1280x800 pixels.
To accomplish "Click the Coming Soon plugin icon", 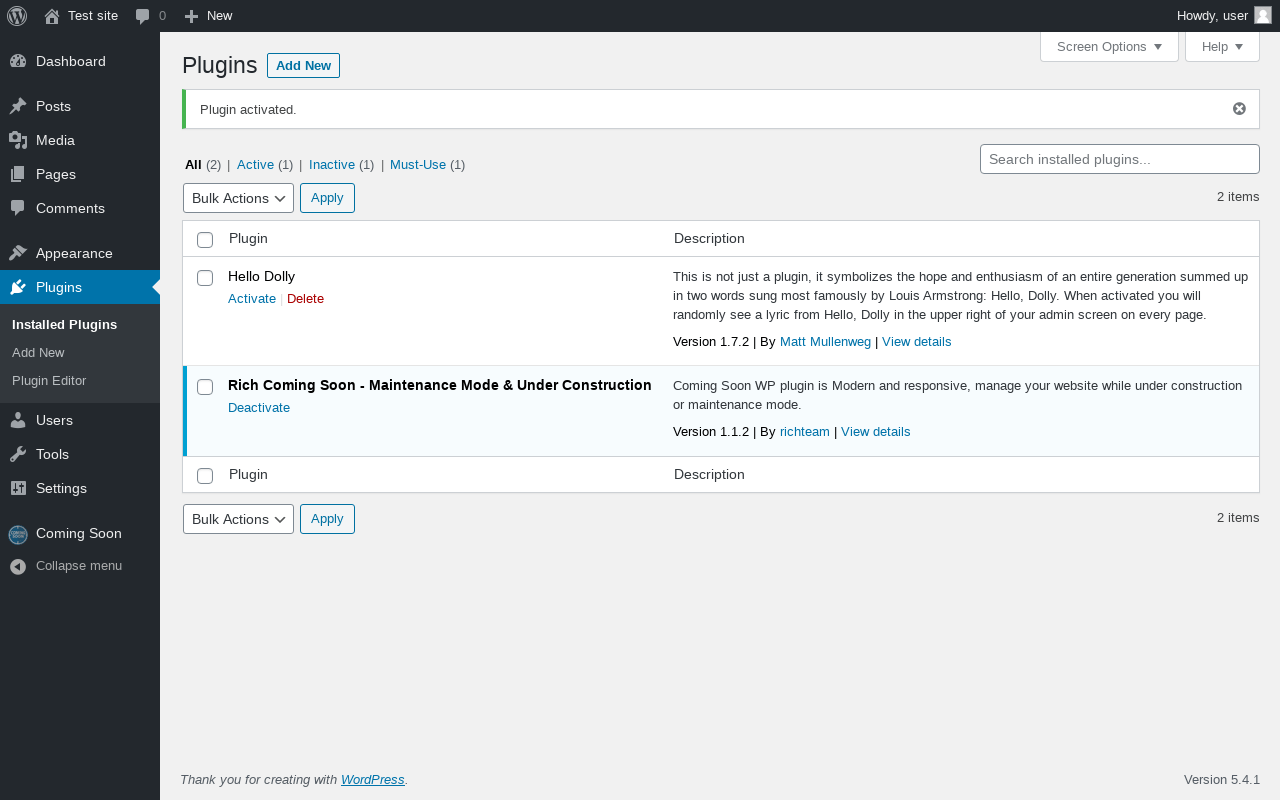I will tap(18, 534).
